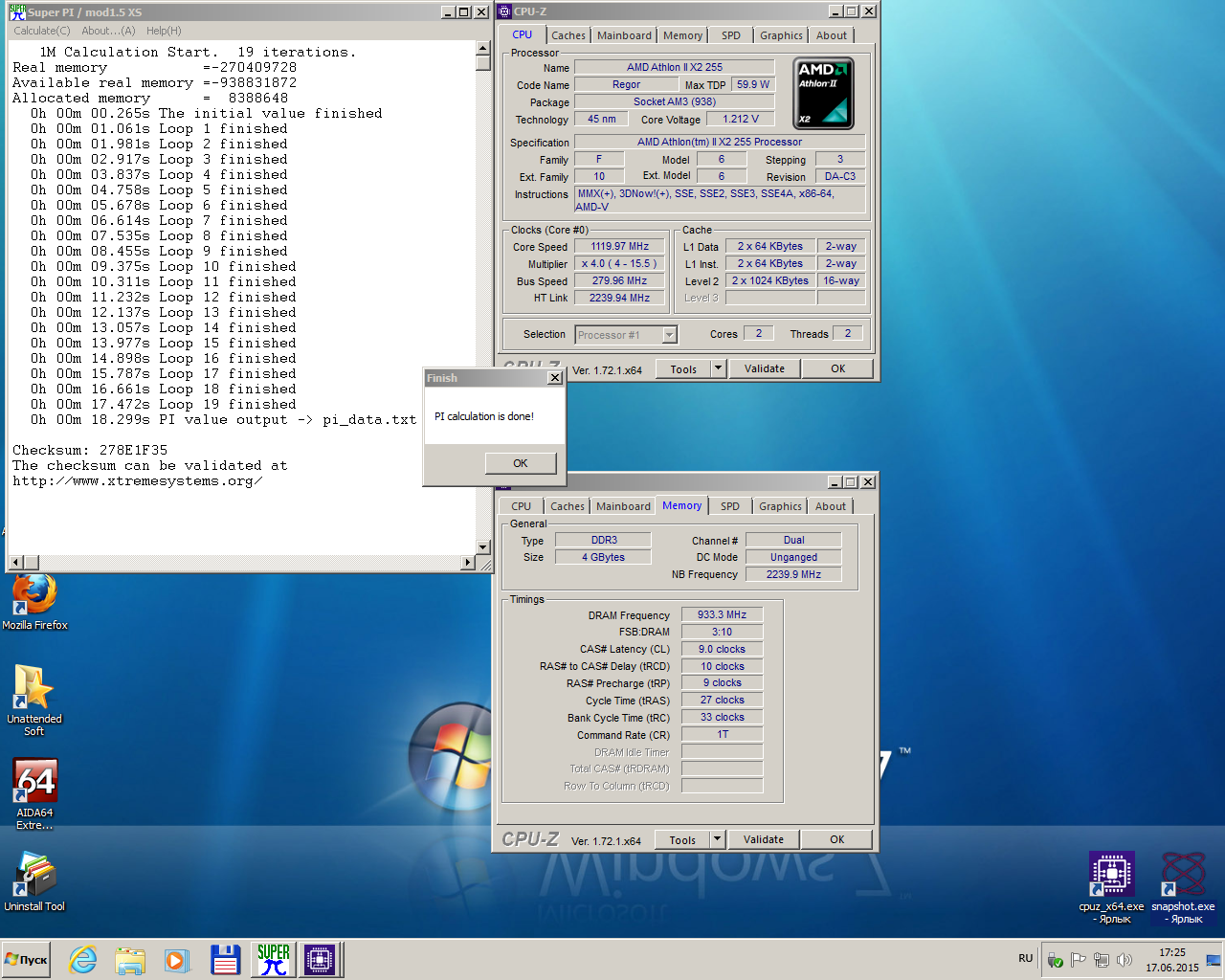Select the Graphics tab in top CPU-Z window
Viewport: 1225px width, 980px height.
tap(782, 35)
